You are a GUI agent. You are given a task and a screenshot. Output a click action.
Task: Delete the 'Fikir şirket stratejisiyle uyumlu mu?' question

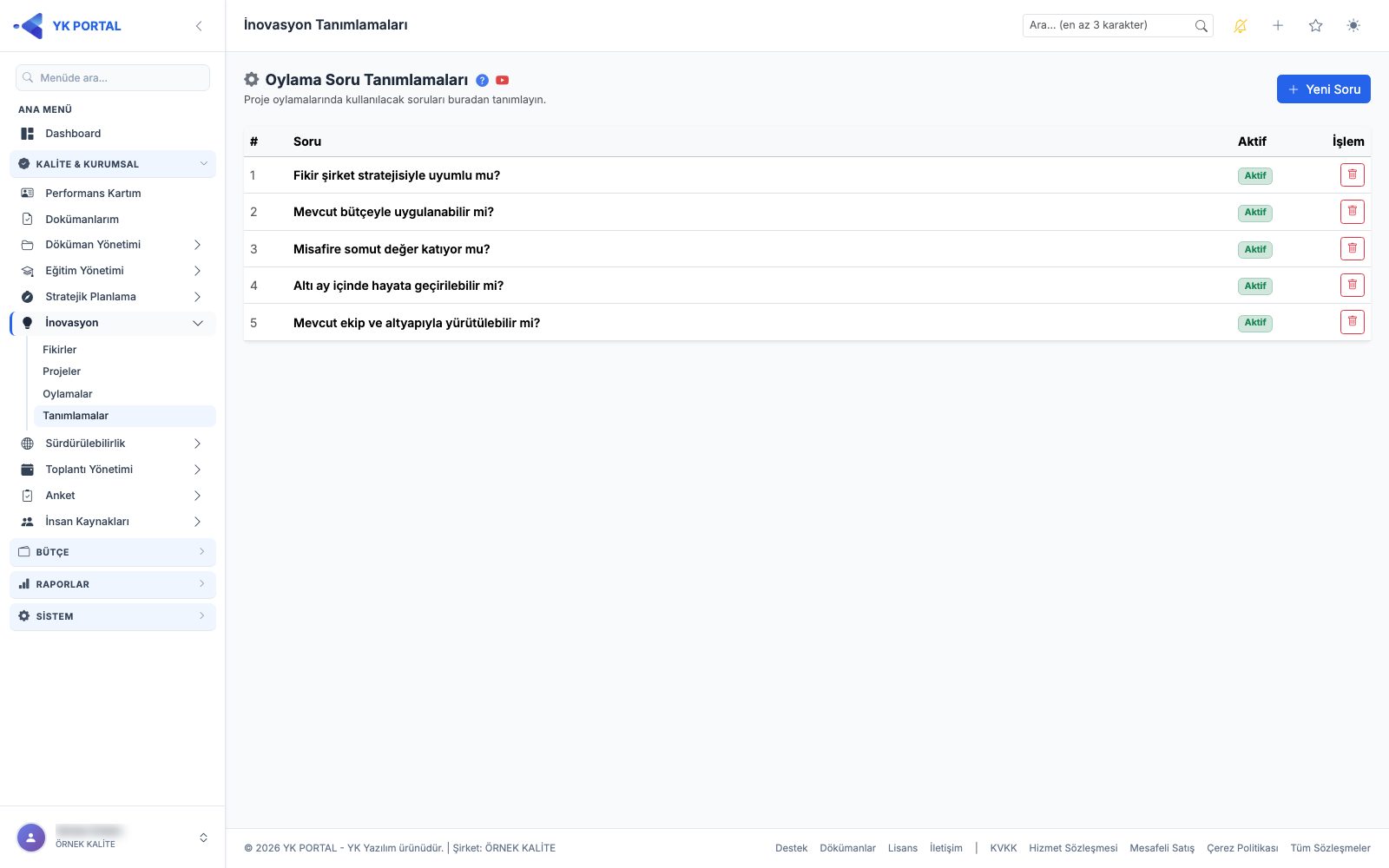[x=1352, y=175]
